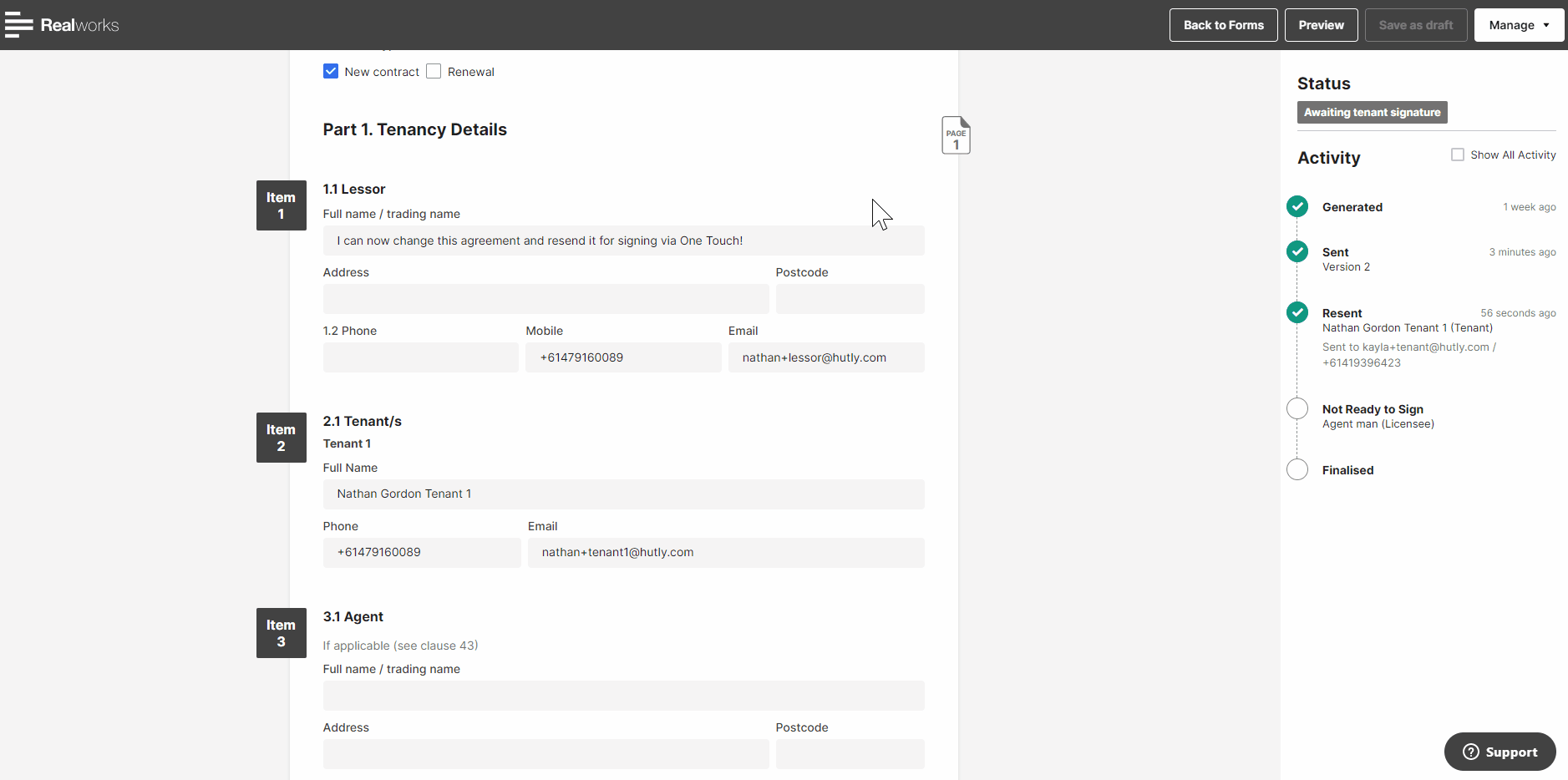Image resolution: width=1568 pixels, height=780 pixels.
Task: Click the Status heading
Action: (x=1323, y=84)
